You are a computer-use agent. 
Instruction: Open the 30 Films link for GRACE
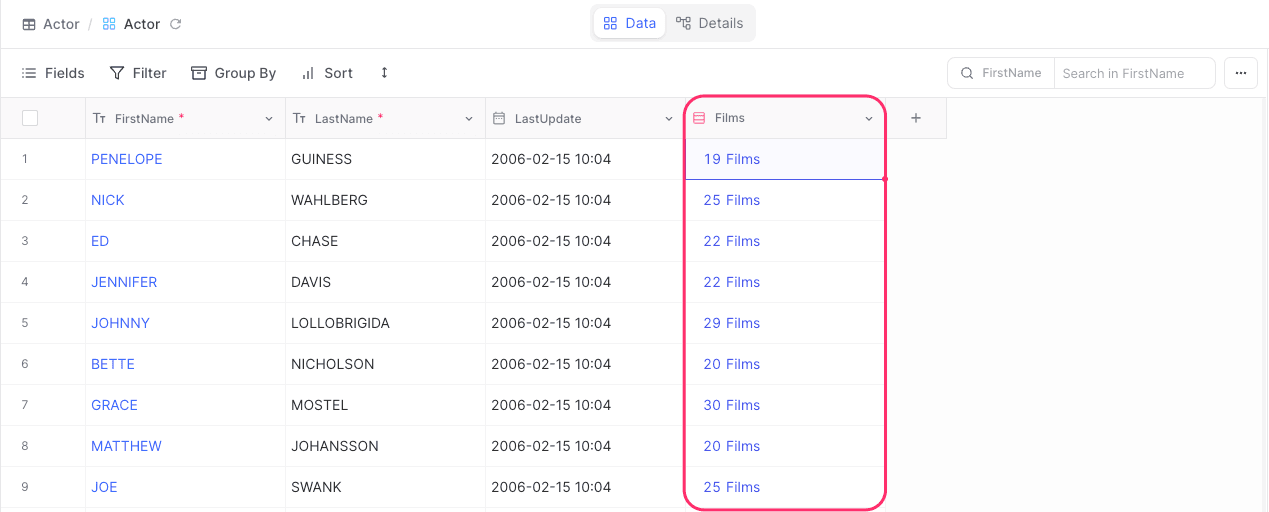[731, 405]
